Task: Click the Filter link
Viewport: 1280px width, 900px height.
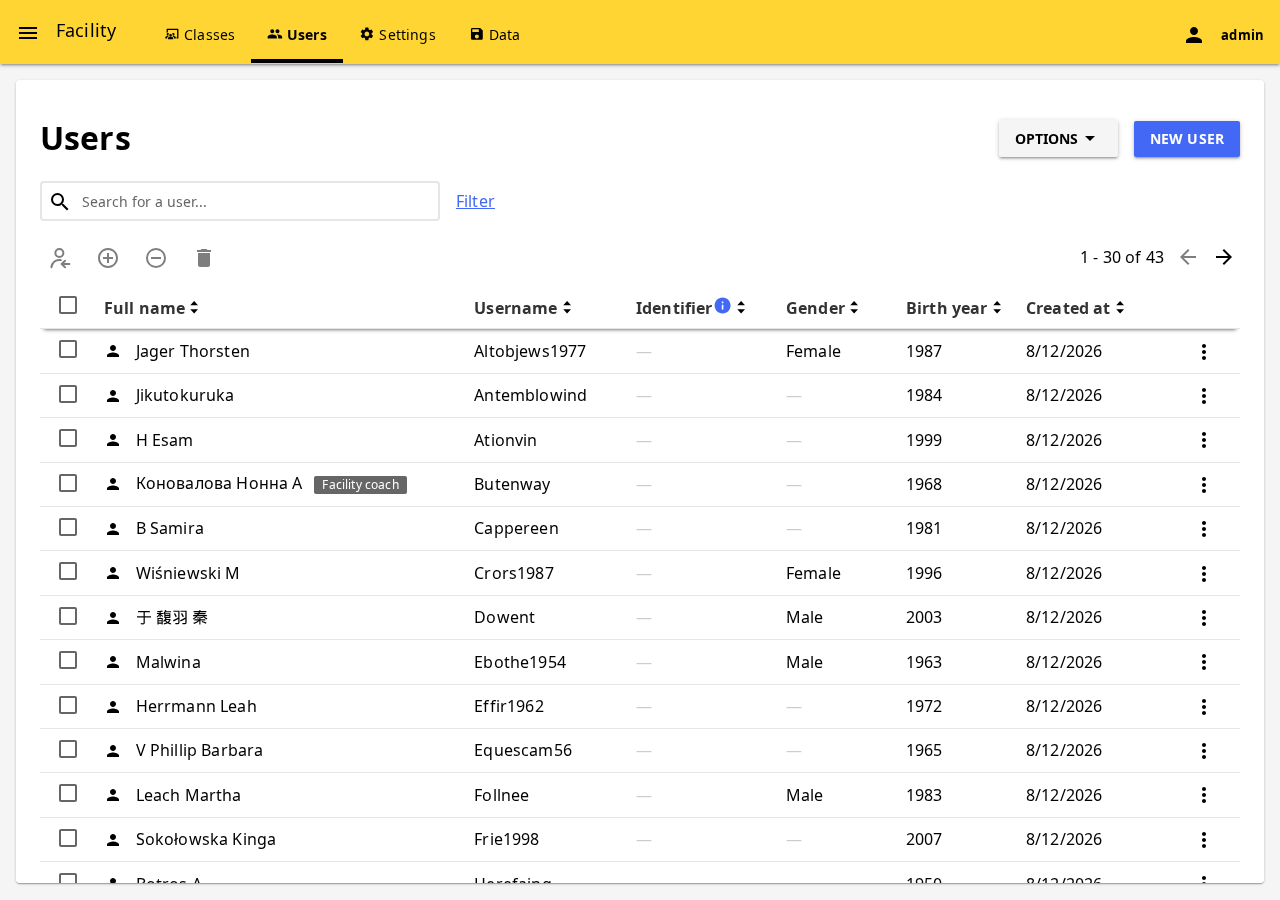Action: pos(475,201)
